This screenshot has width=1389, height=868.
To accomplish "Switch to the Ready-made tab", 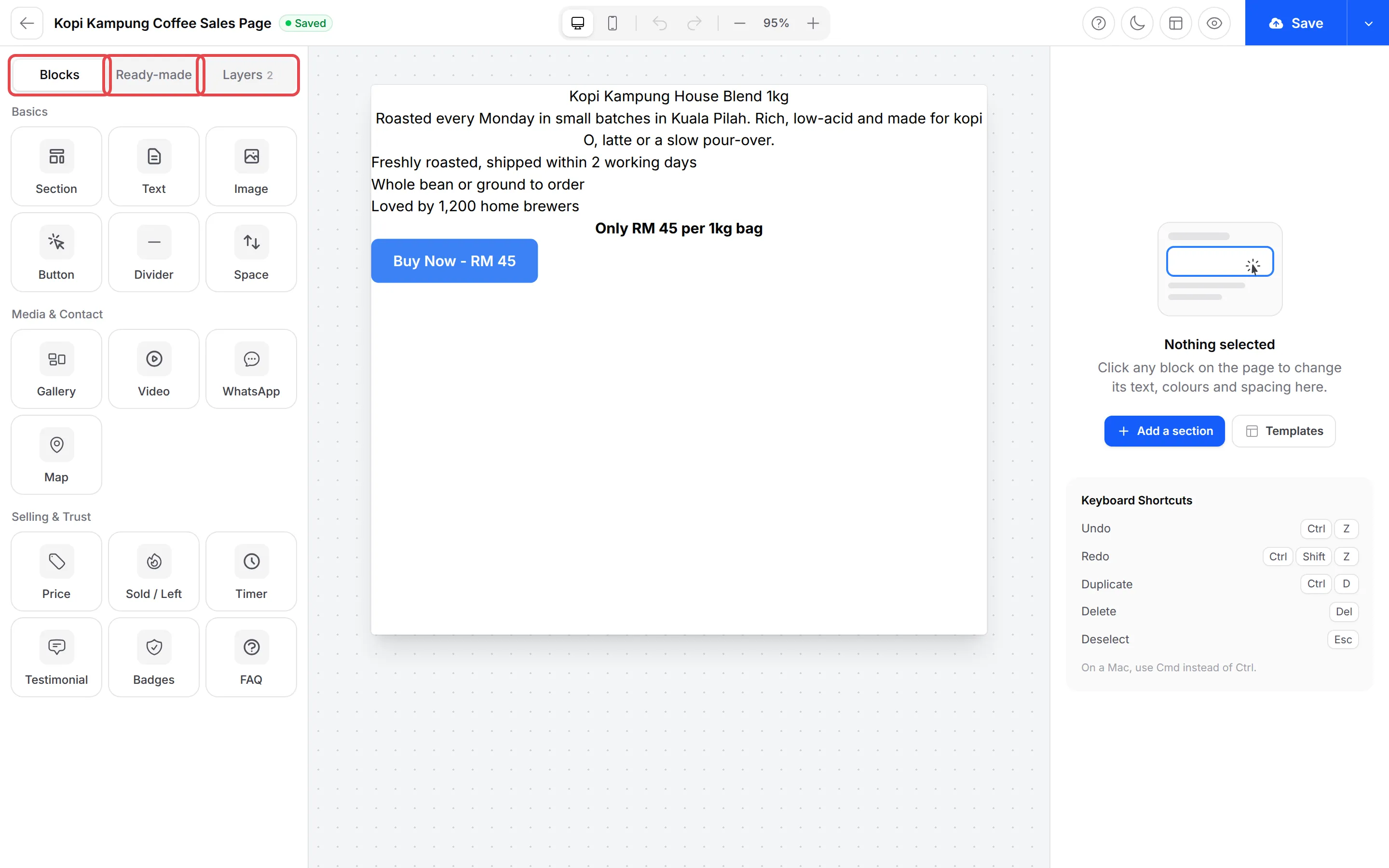I will point(154,75).
